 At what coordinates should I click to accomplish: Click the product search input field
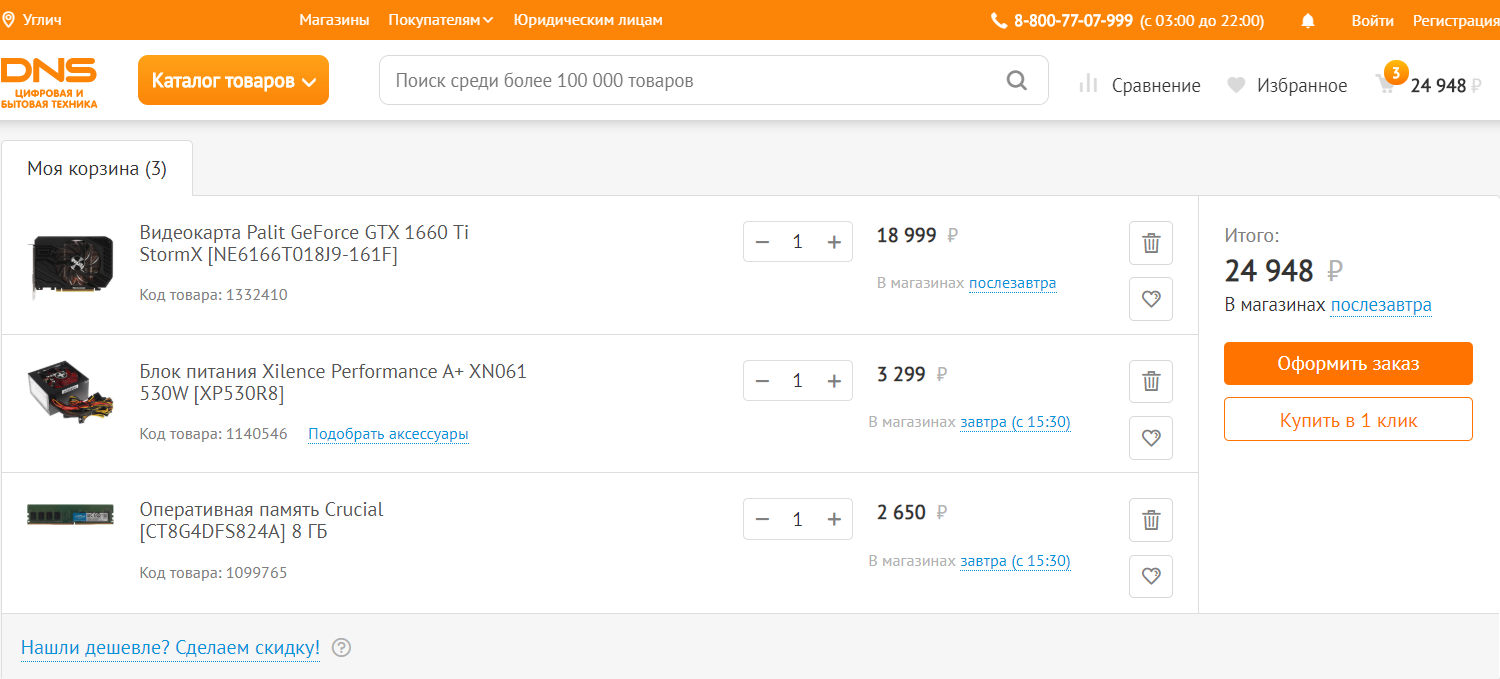690,81
